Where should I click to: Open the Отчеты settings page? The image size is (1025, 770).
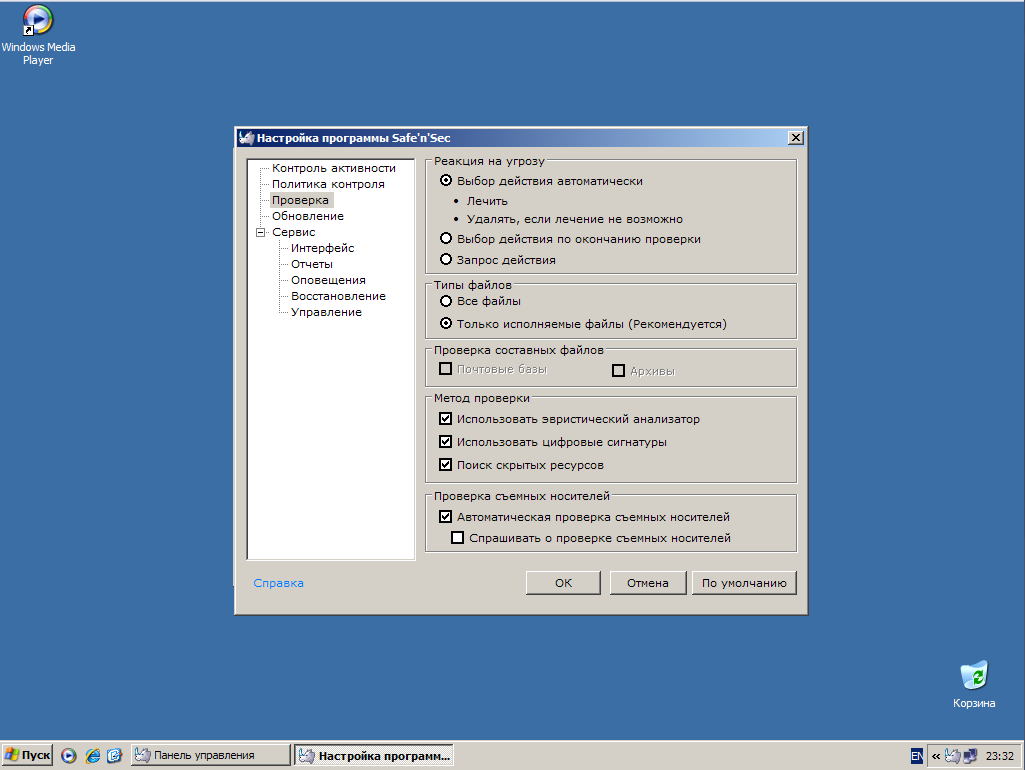pos(312,264)
